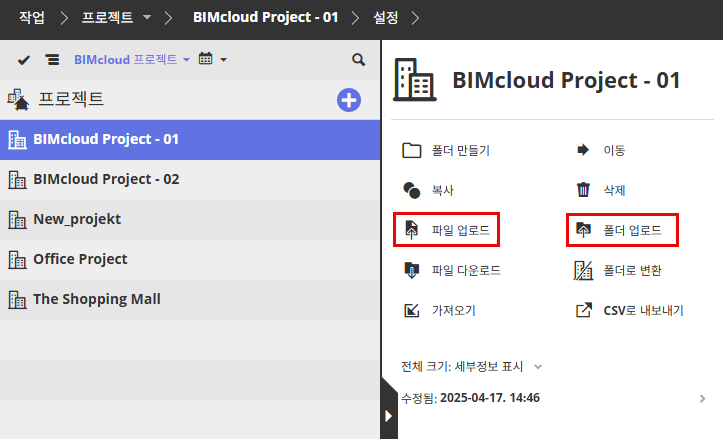
Task: Click the building icon beside Office Project
Action: (17, 260)
